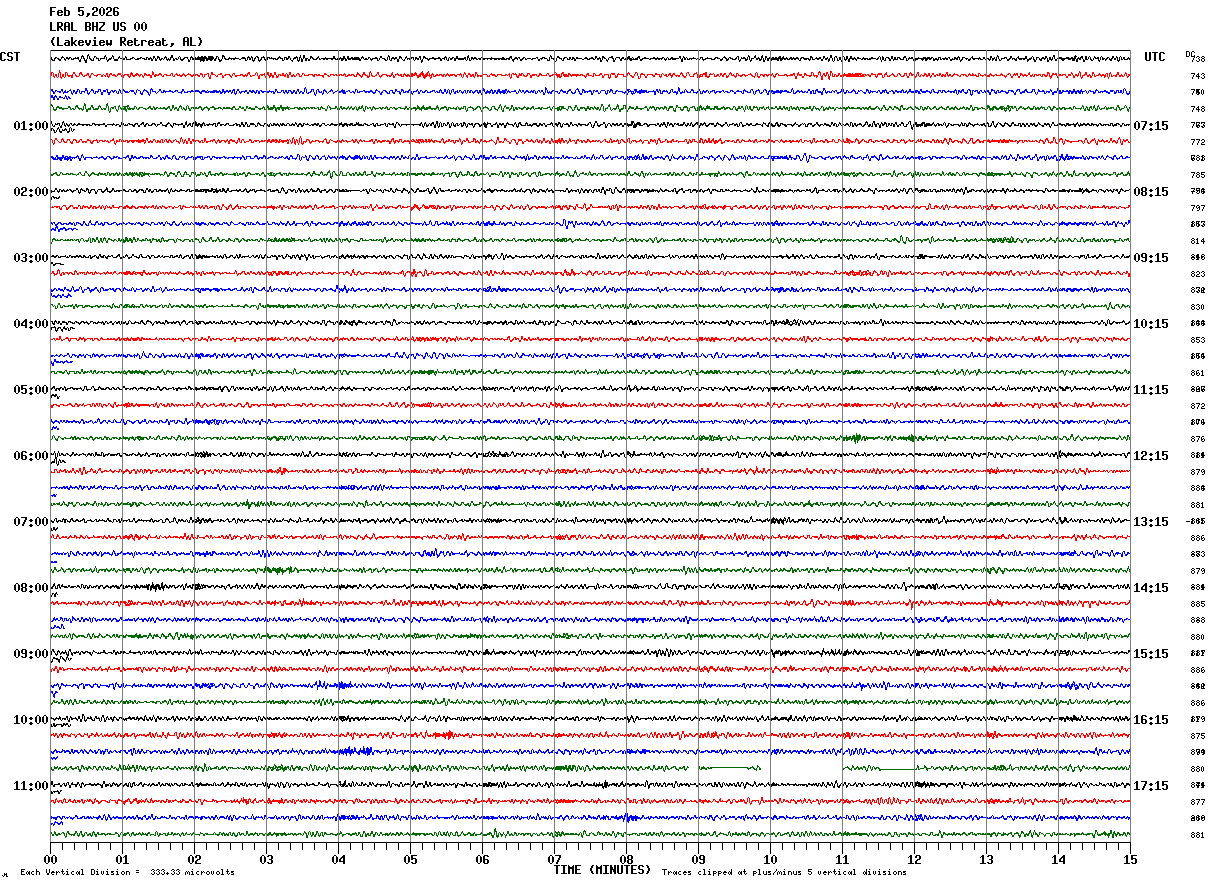Click the 10 minute tick on the bottom axis
Viewport: 1210px width, 886px height.
(770, 859)
